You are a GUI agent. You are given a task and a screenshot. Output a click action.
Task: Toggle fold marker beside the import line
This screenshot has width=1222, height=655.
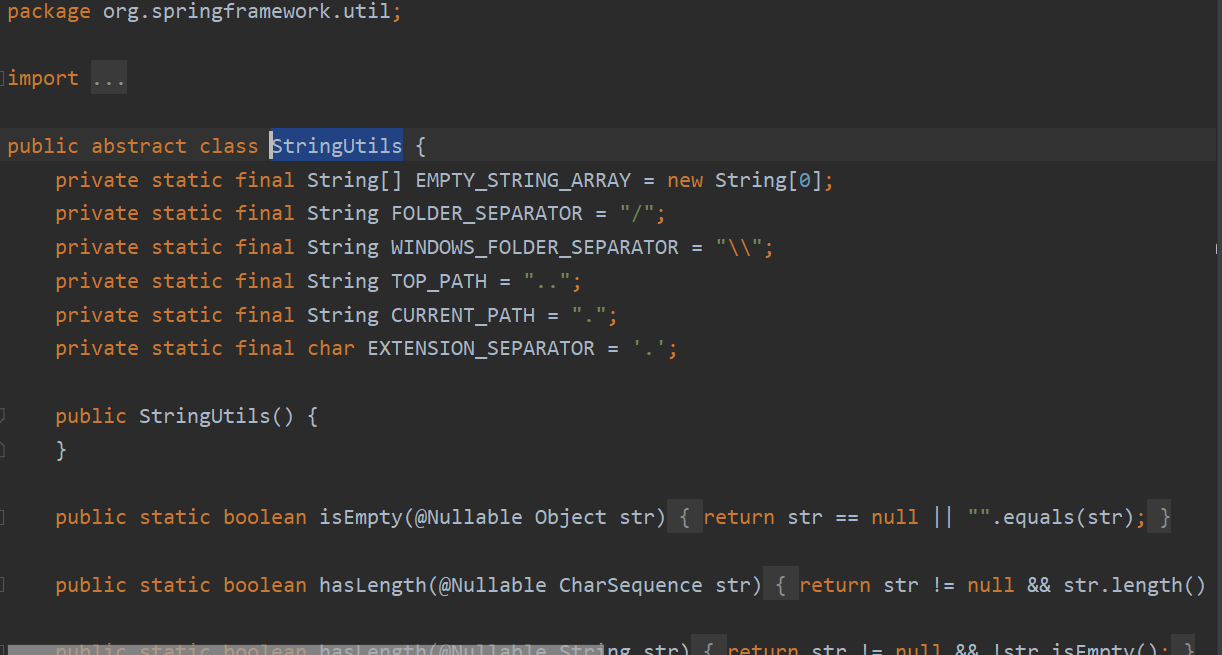[x=3, y=78]
